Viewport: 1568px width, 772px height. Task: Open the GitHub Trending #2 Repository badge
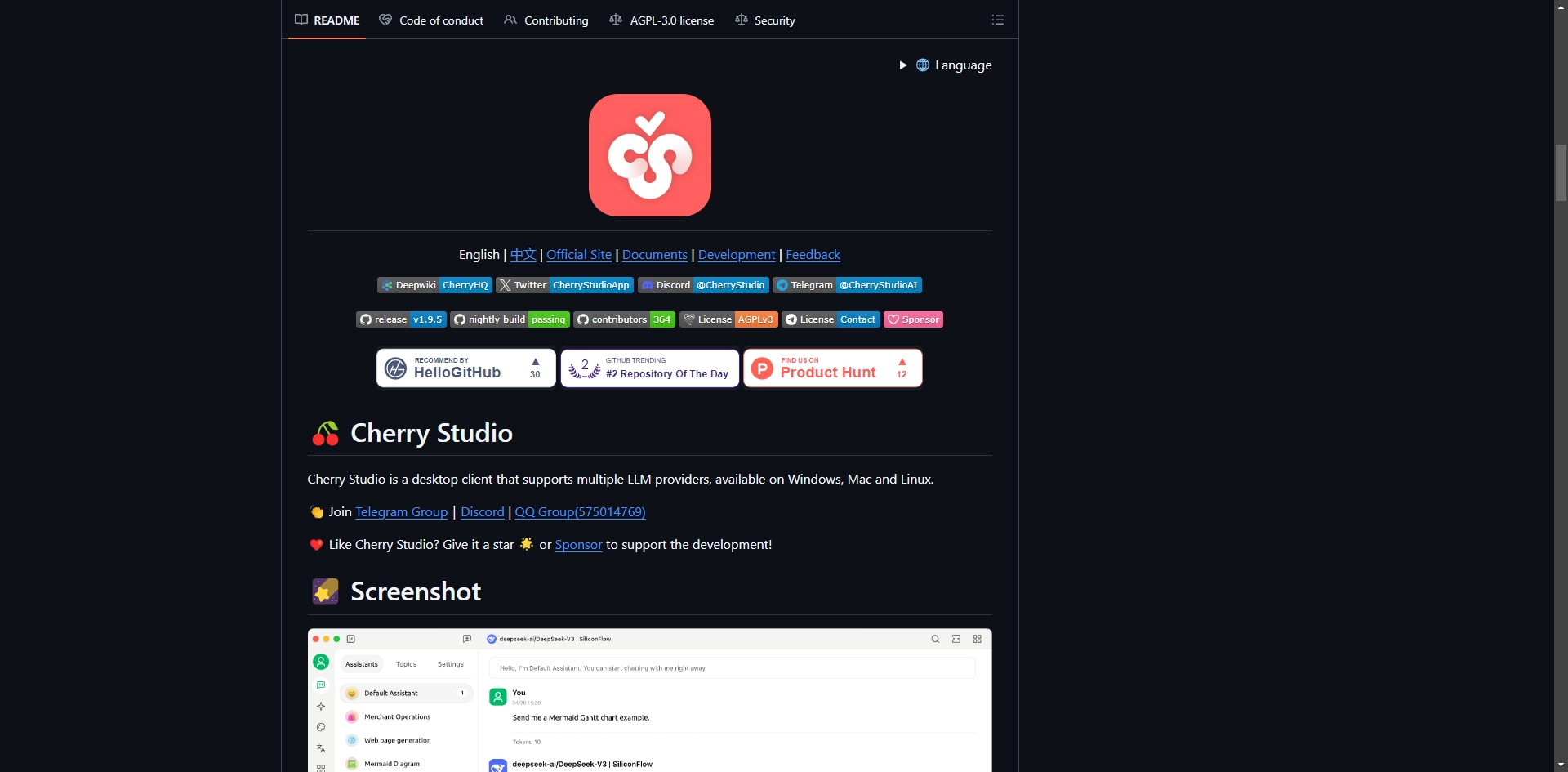point(650,368)
